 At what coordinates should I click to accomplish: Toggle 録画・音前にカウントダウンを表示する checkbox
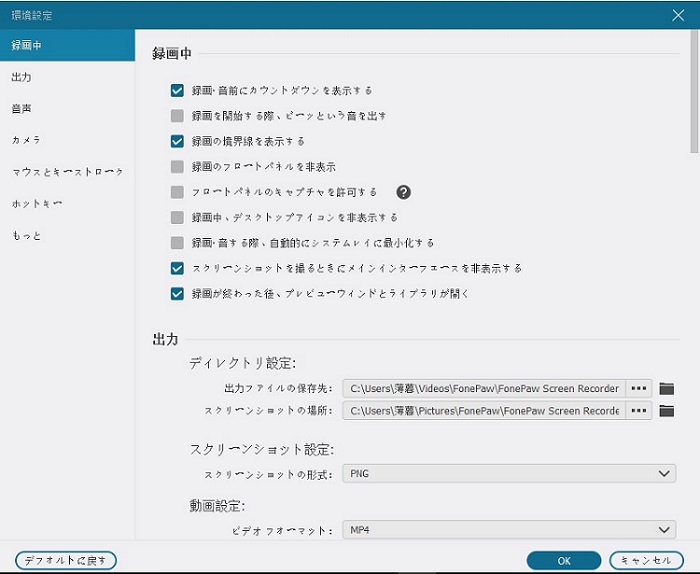[x=177, y=91]
